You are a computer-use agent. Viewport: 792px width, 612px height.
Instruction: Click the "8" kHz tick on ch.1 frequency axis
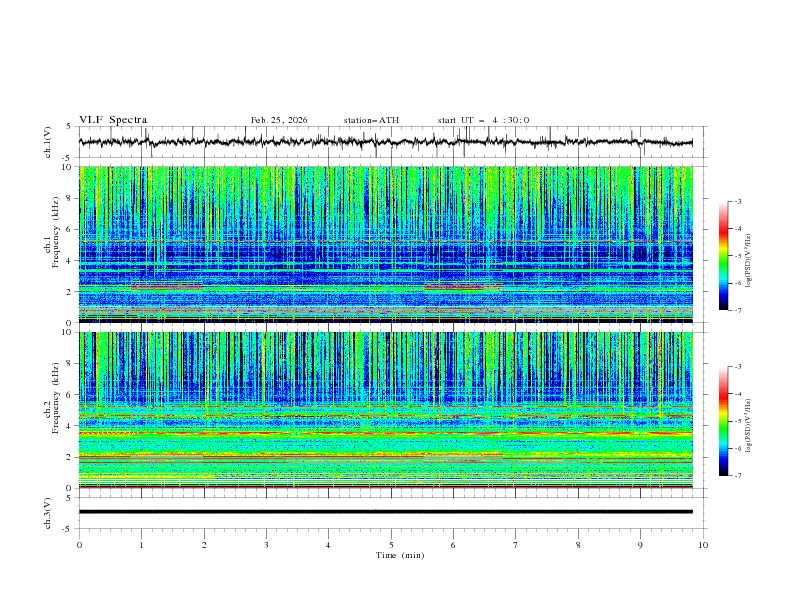(71, 198)
